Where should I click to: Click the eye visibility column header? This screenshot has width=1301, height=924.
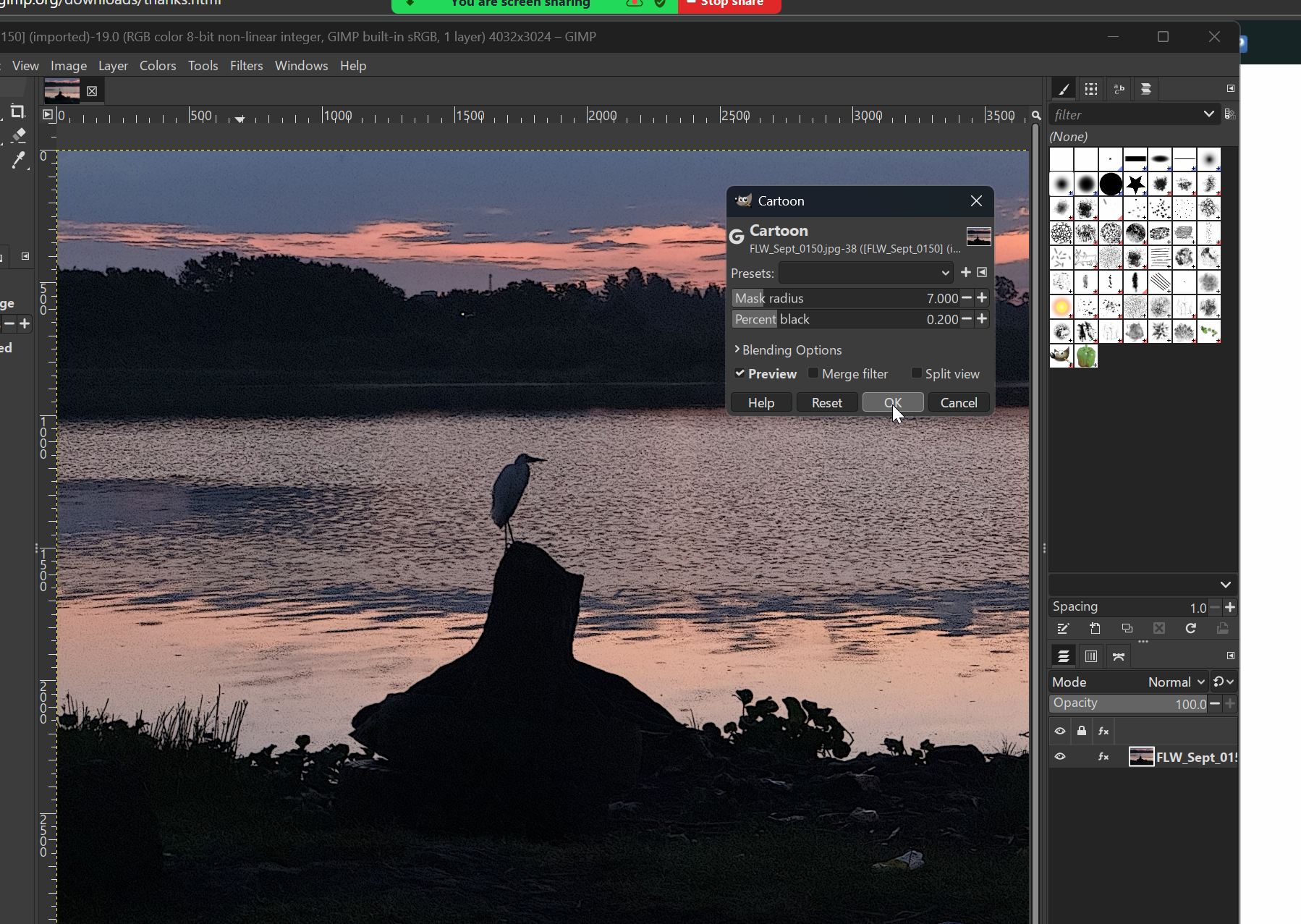point(1060,731)
